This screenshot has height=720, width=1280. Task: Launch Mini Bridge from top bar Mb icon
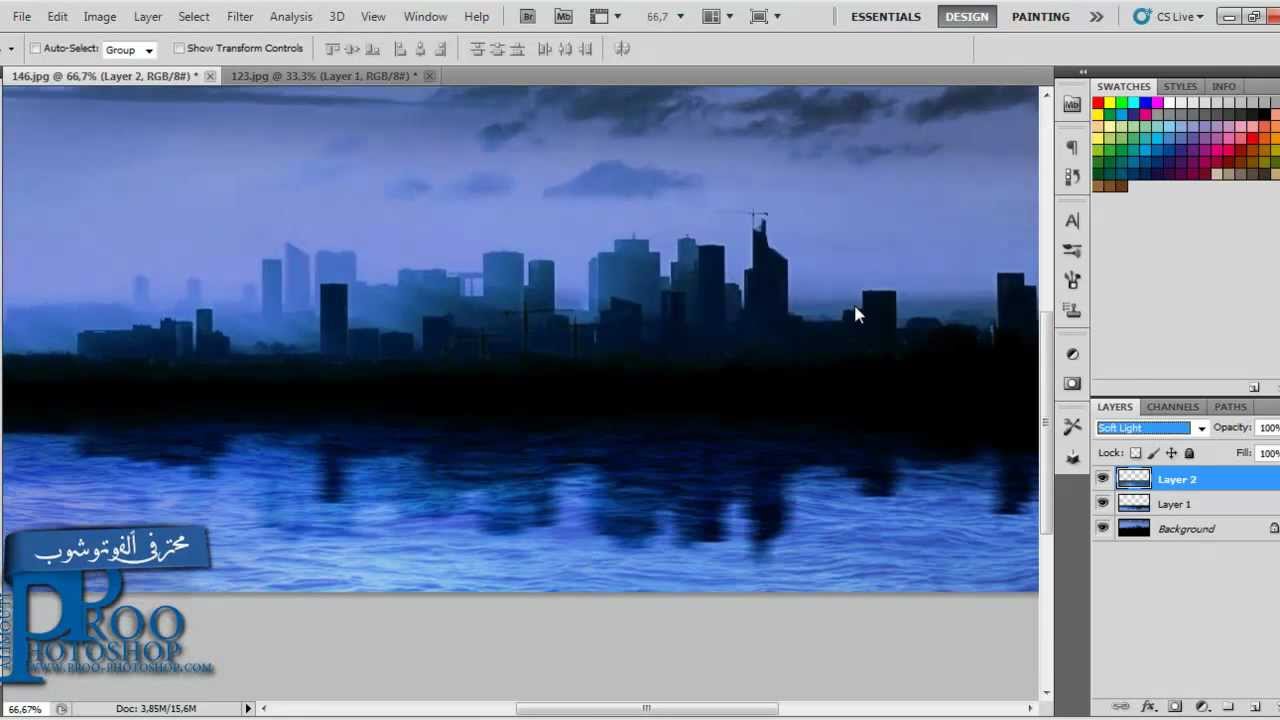tap(563, 16)
